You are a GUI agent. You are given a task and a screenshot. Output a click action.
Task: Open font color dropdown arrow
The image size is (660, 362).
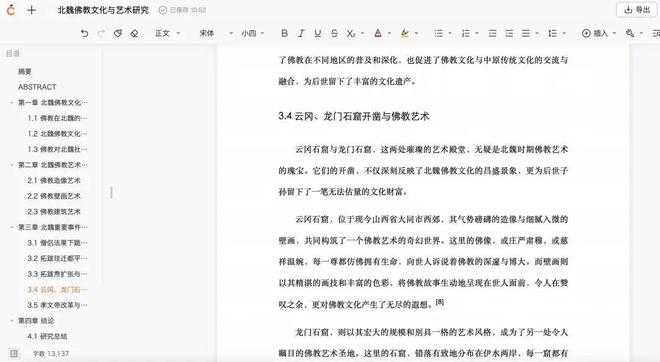pos(389,33)
